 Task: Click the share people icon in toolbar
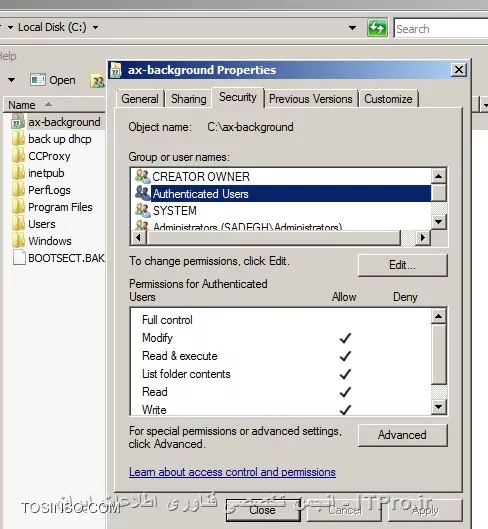click(x=98, y=81)
